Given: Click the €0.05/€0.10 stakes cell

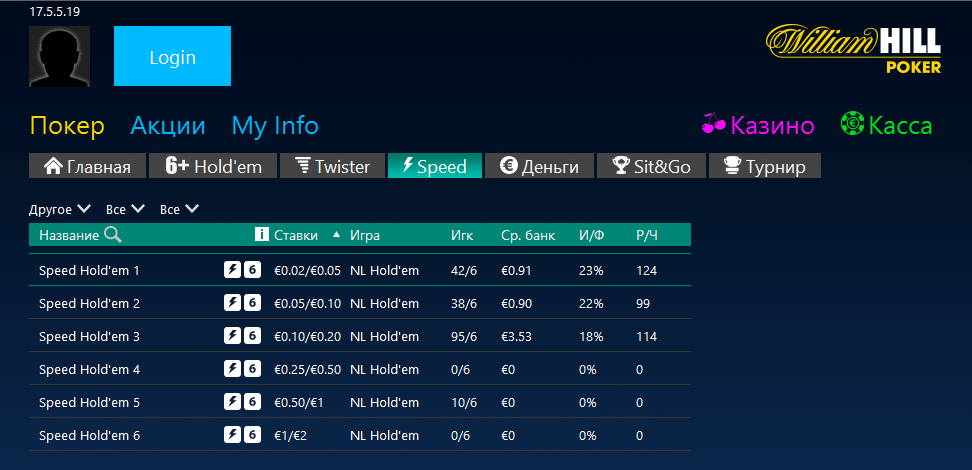Looking at the screenshot, I should [x=307, y=304].
